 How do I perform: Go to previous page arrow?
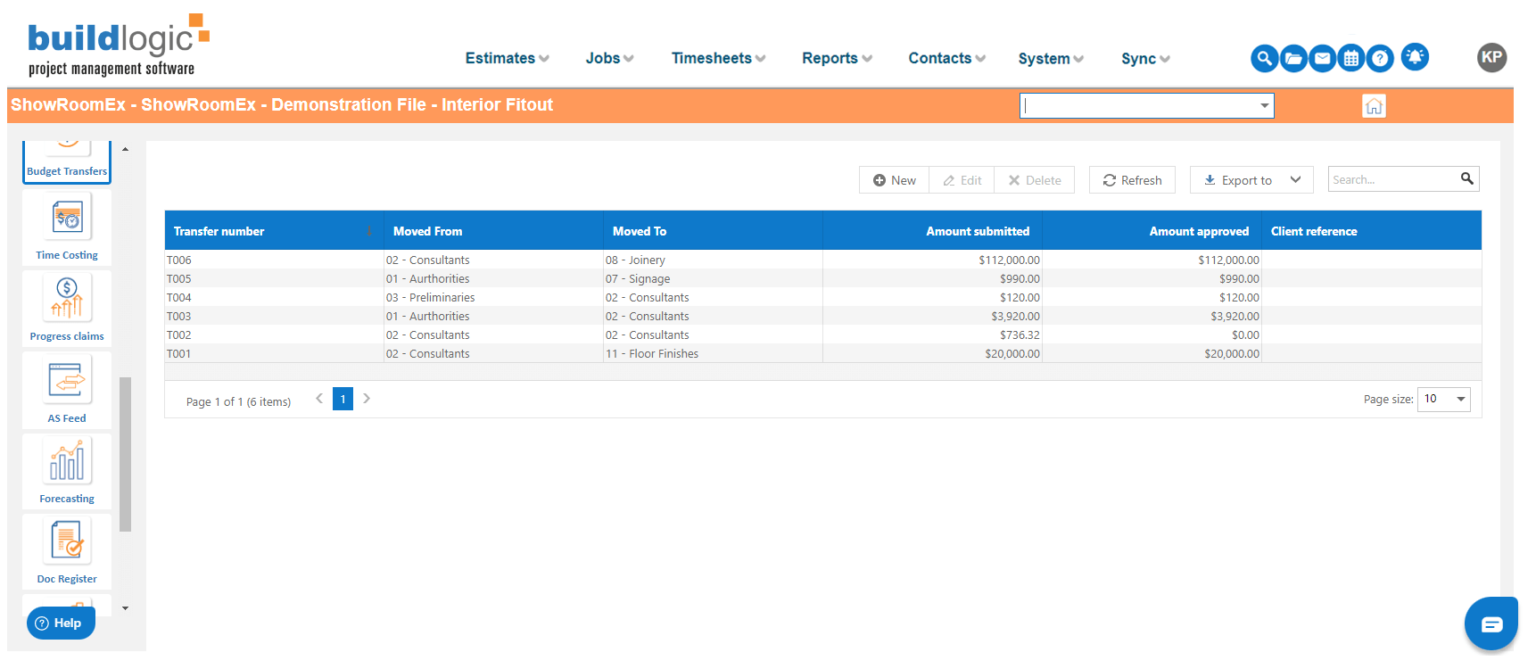[x=319, y=399]
